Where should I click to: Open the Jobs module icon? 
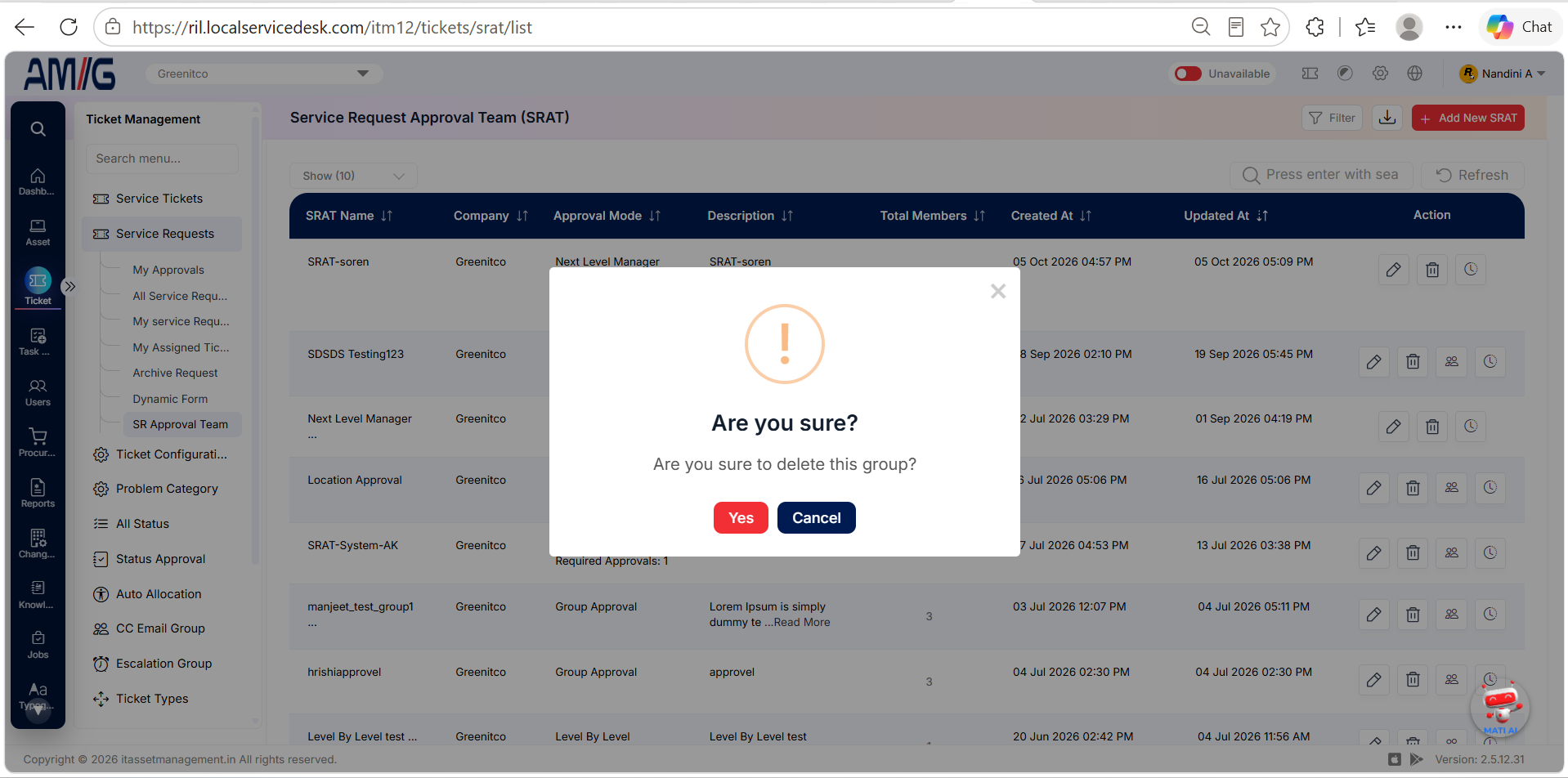(38, 645)
